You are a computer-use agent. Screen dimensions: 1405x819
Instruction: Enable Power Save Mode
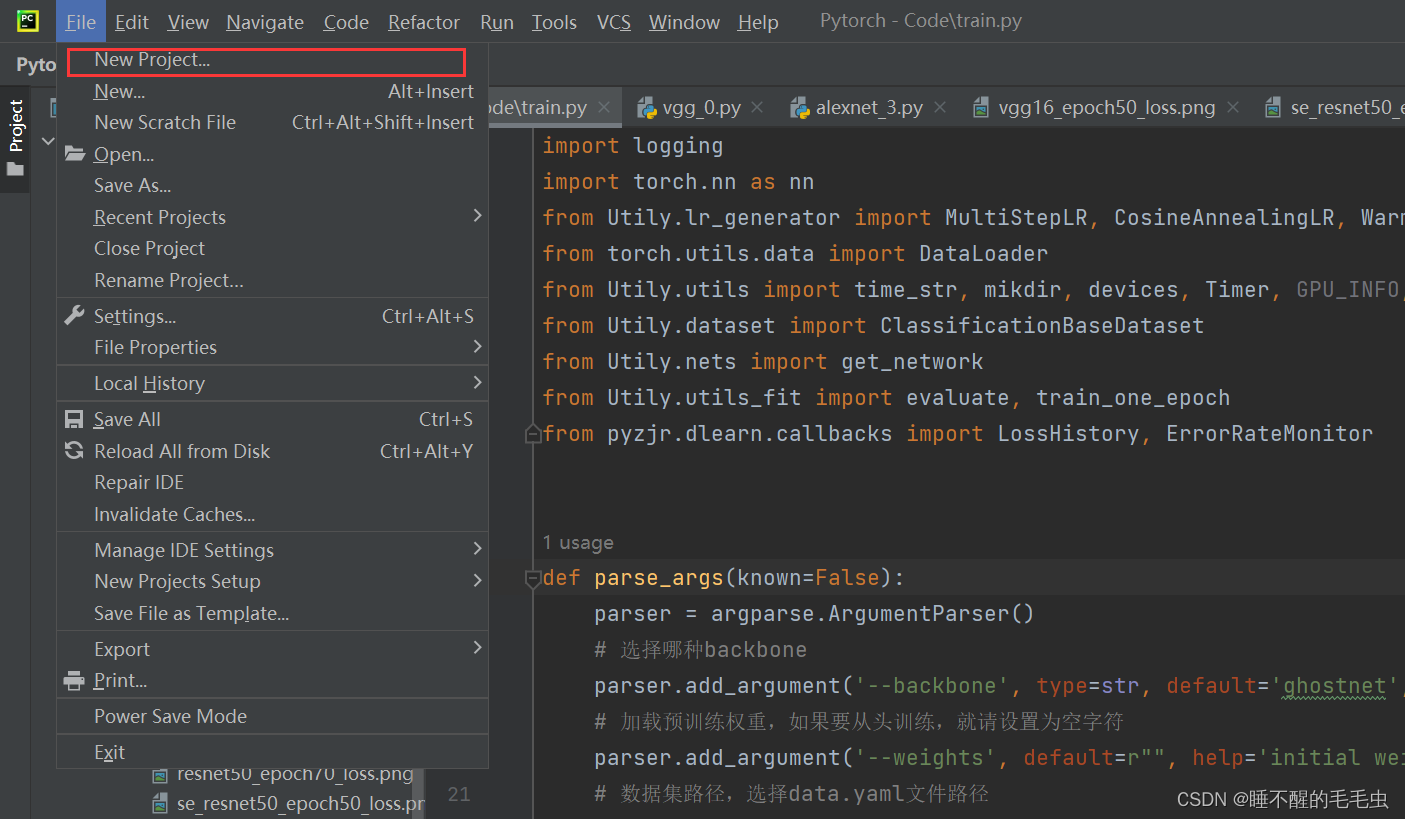[172, 716]
